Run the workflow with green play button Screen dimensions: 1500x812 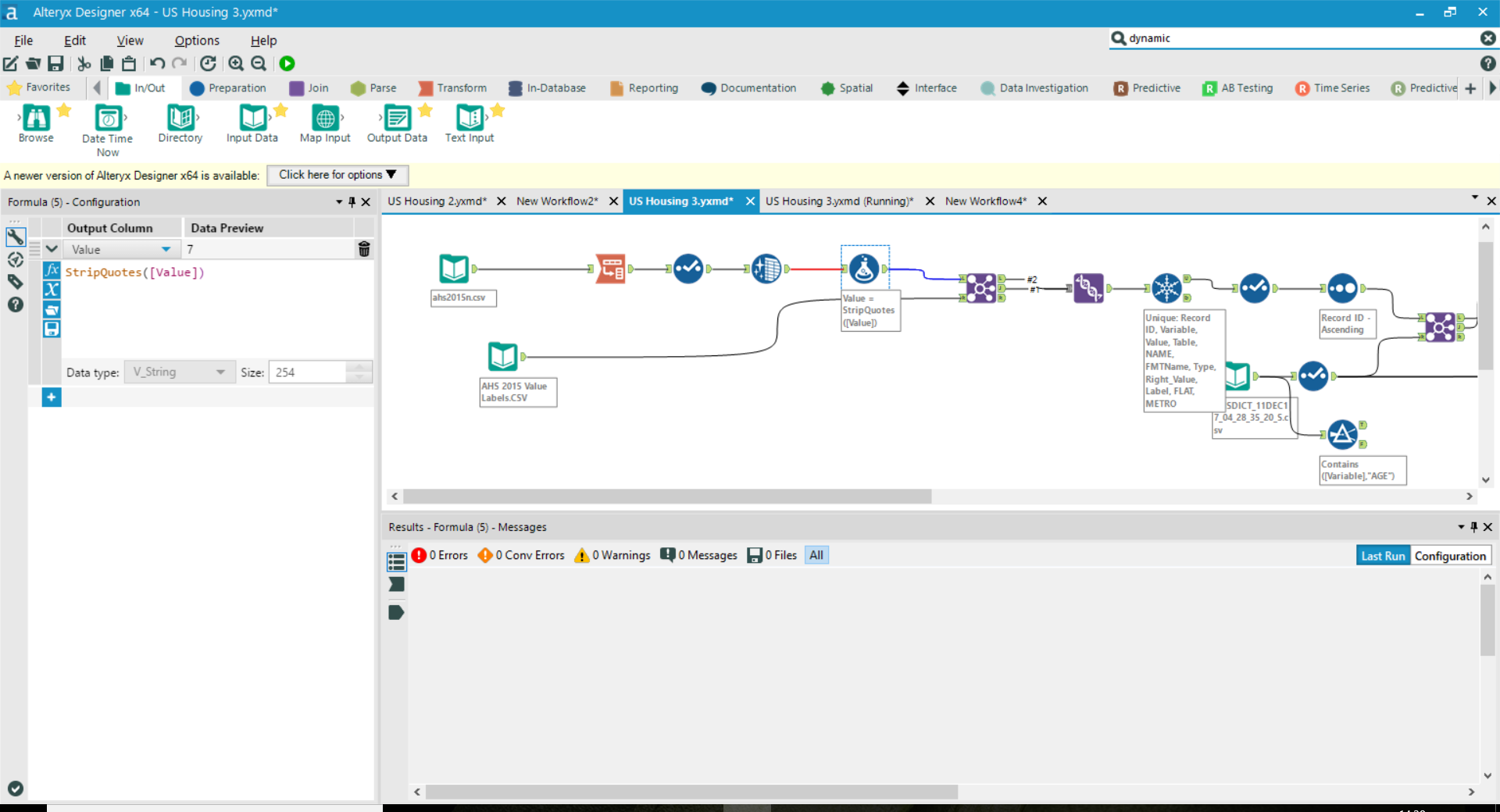[x=287, y=64]
